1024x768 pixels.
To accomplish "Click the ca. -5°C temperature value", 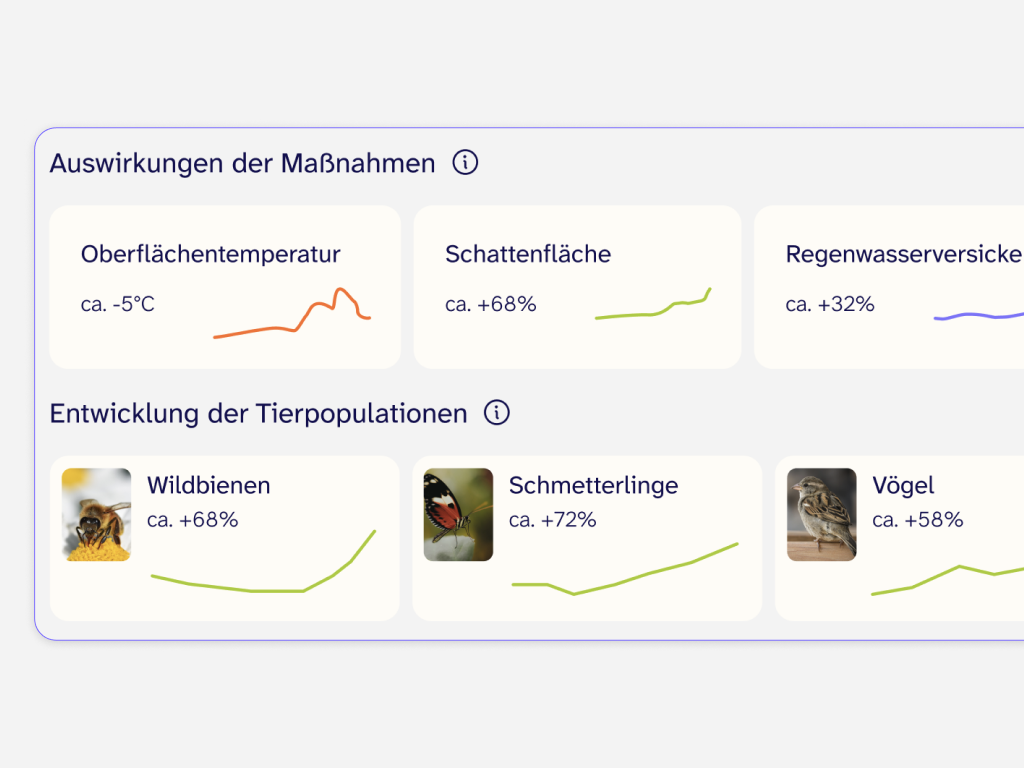I will coord(118,304).
